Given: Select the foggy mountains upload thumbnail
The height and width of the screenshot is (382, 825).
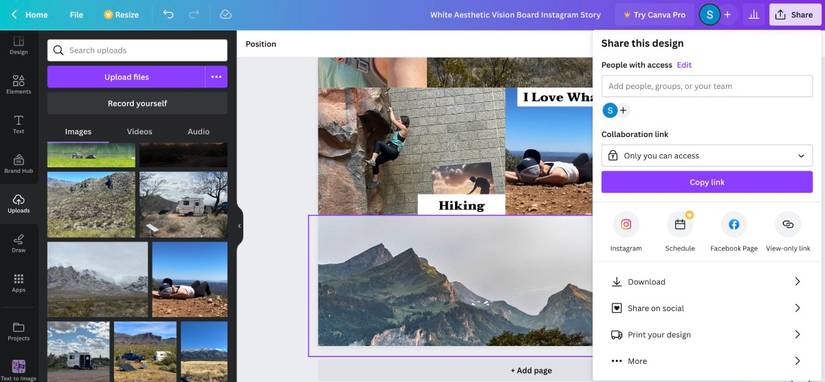Looking at the screenshot, I should (x=97, y=279).
